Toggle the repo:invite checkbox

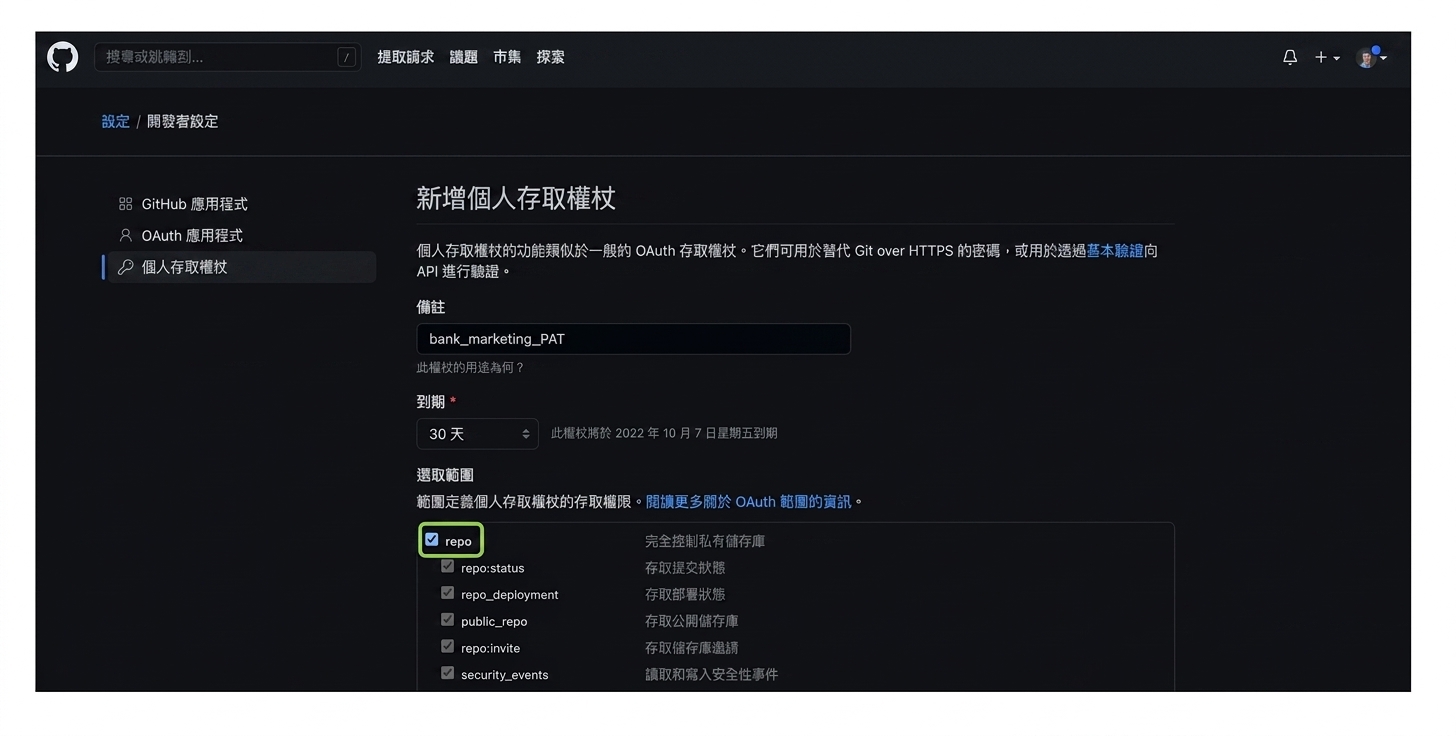pos(447,647)
